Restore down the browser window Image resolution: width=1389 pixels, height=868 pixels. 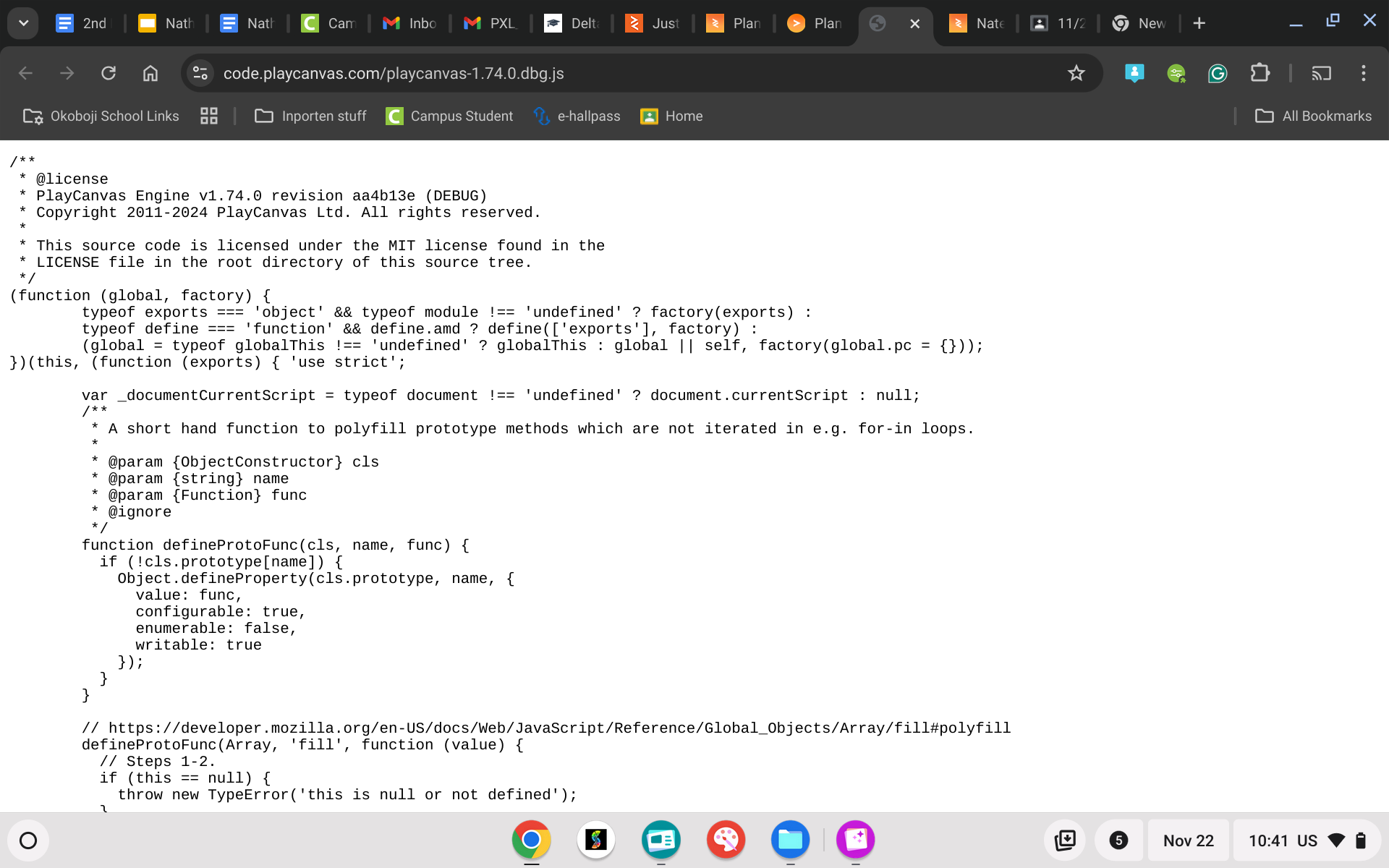click(1333, 22)
